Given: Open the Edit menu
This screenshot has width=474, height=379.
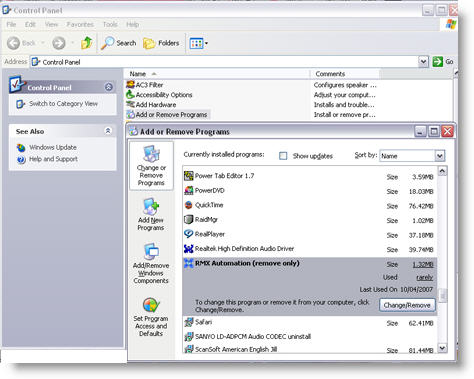Looking at the screenshot, I should tap(30, 24).
